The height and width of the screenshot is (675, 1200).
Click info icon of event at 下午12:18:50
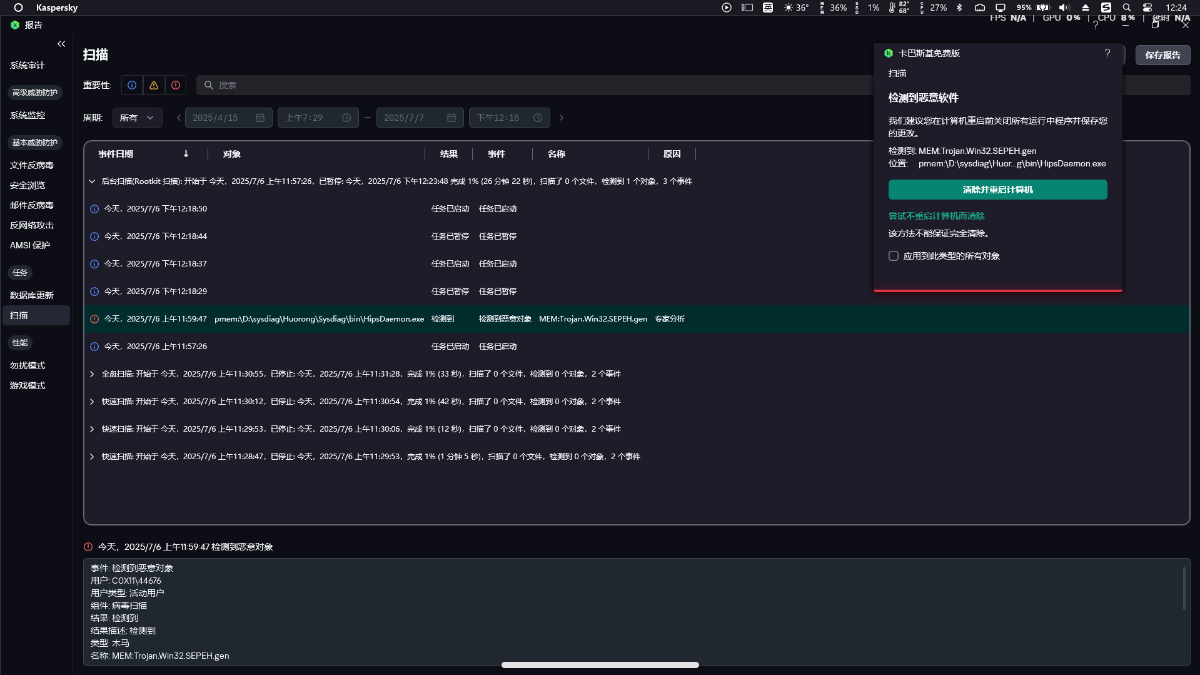click(95, 209)
